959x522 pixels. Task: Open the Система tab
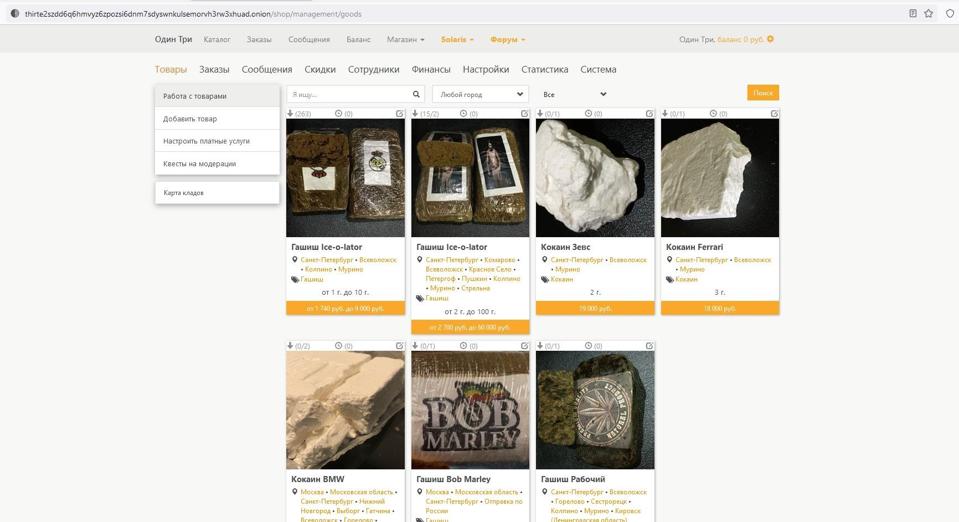(598, 69)
